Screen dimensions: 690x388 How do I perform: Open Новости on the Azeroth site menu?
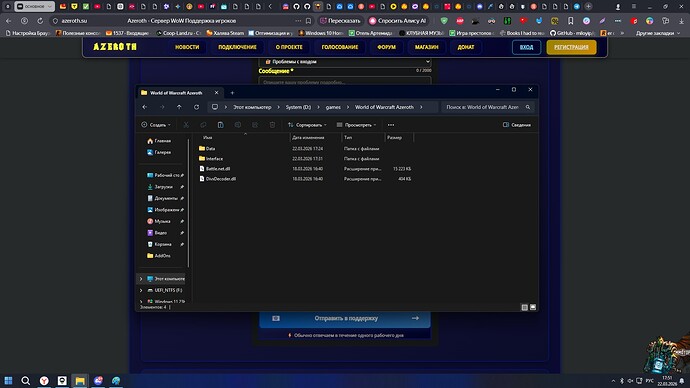click(x=187, y=47)
